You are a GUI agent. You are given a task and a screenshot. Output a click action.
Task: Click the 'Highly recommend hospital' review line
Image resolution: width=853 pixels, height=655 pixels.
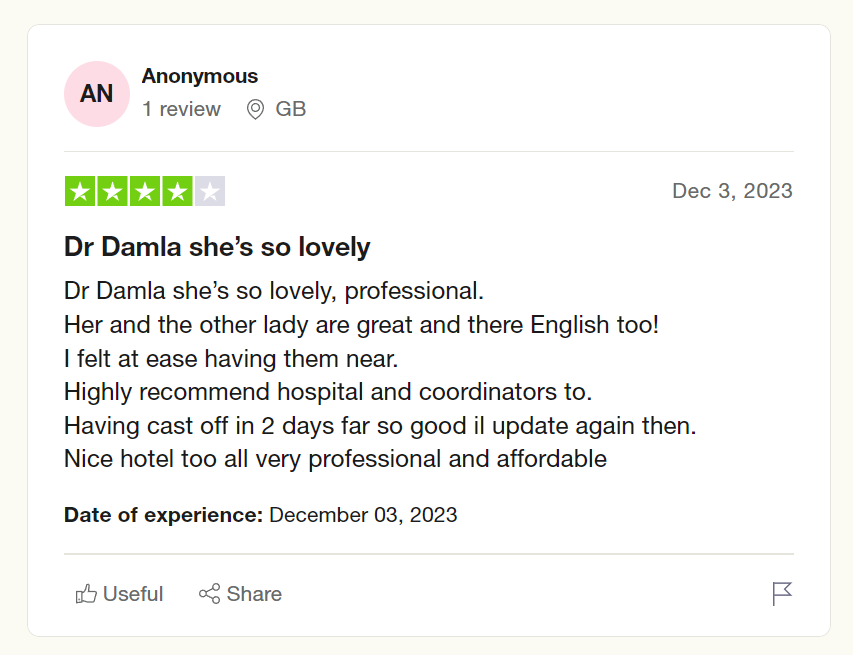[x=328, y=391]
